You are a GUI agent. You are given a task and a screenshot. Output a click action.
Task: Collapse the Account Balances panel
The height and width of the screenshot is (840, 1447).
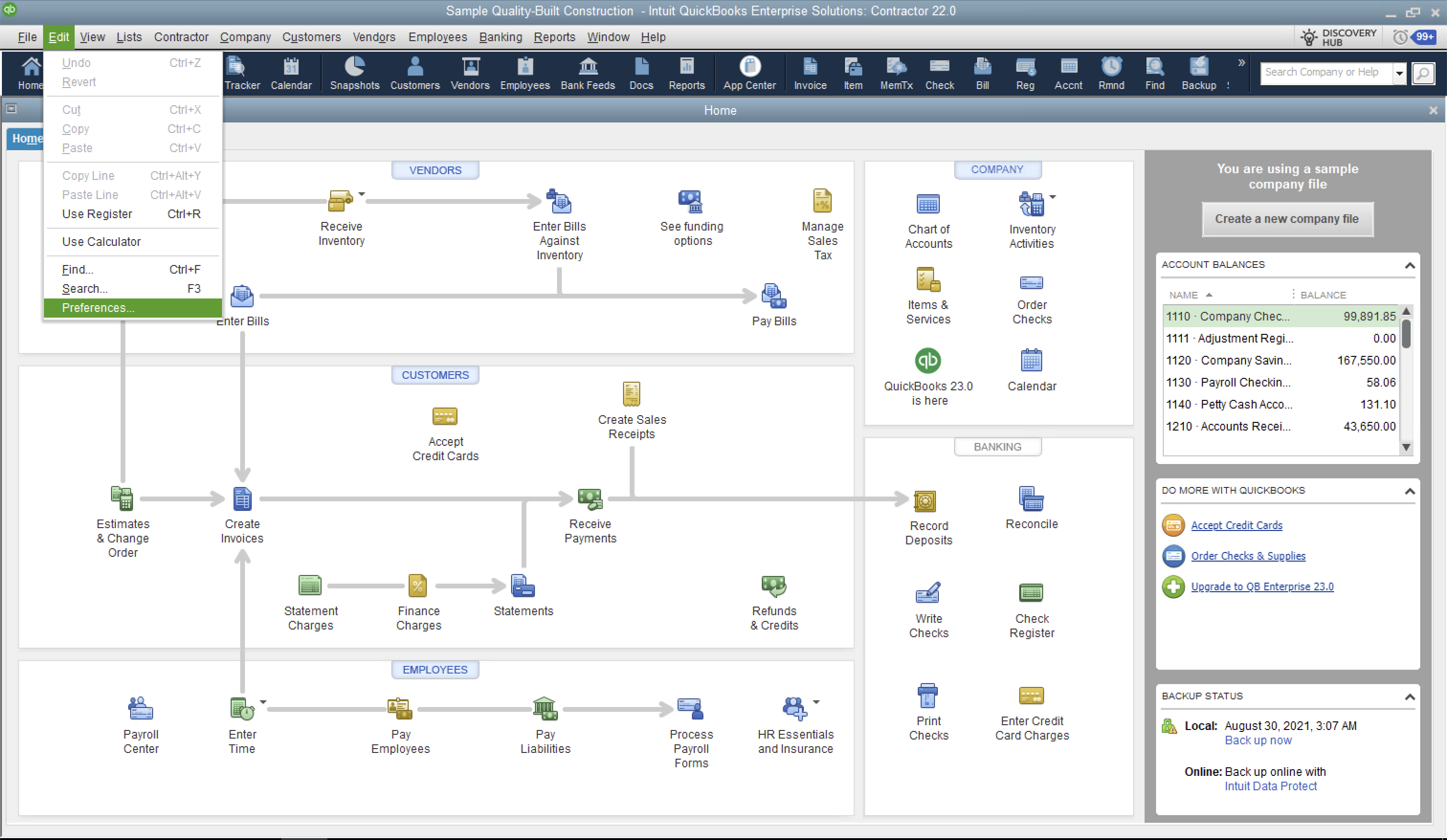click(1409, 265)
